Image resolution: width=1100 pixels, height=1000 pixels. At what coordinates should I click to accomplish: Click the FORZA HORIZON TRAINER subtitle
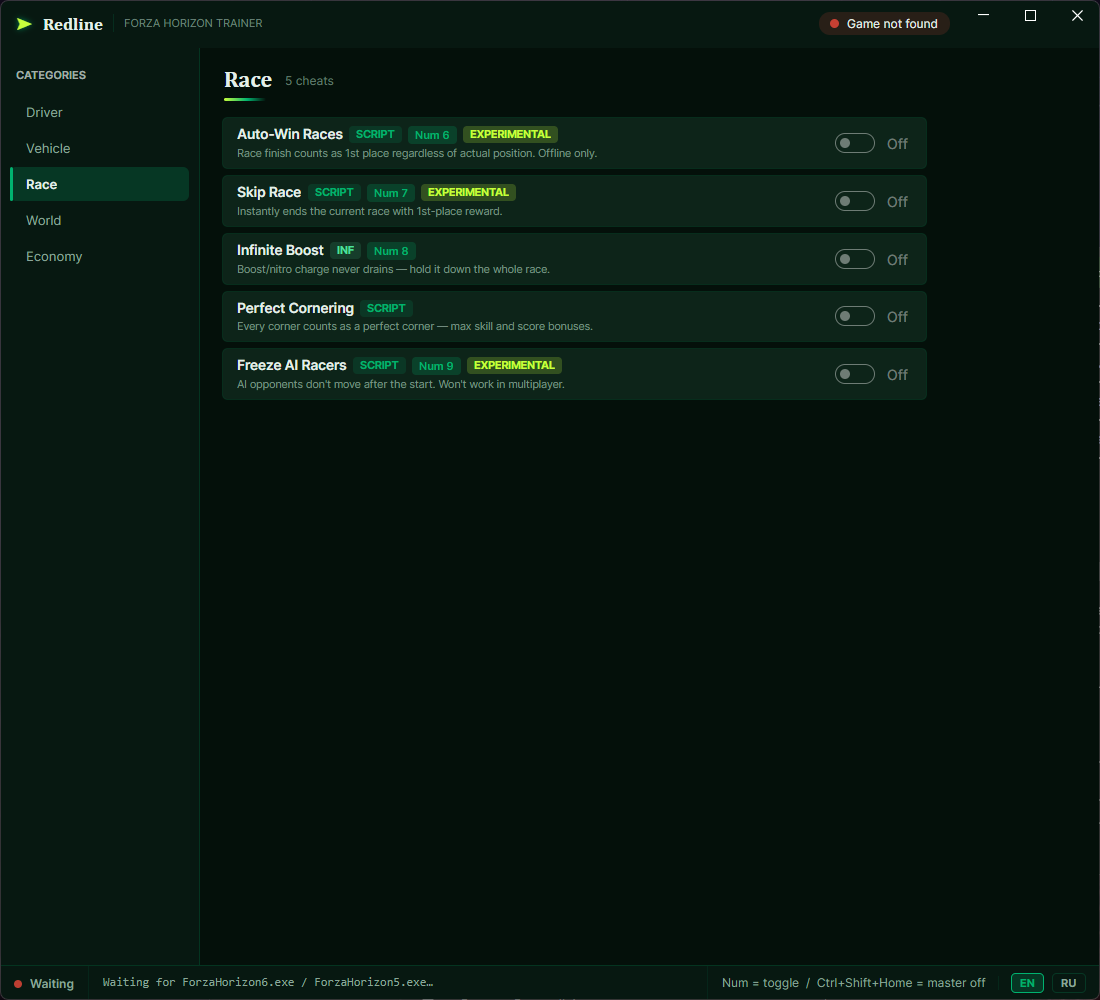(x=193, y=23)
